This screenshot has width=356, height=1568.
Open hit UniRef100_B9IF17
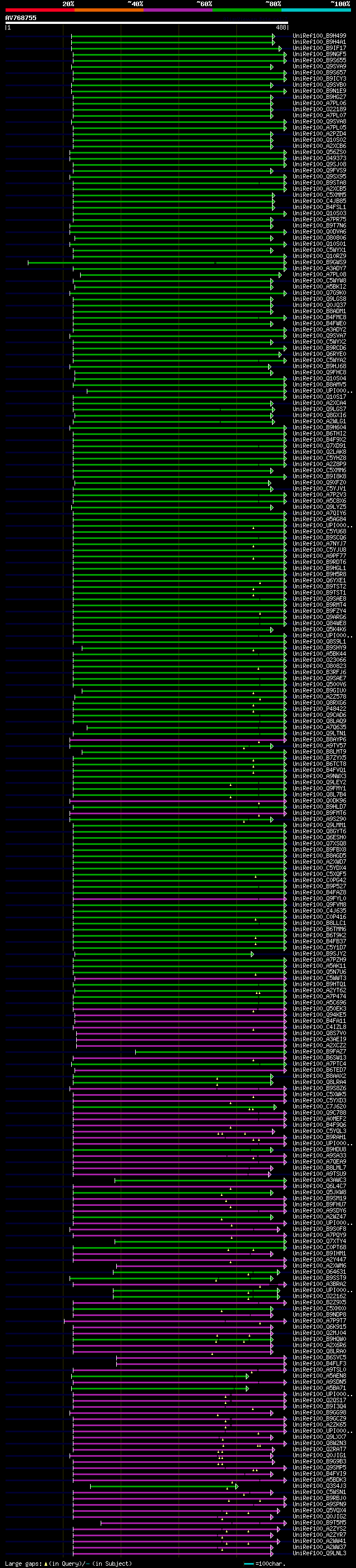319,48
